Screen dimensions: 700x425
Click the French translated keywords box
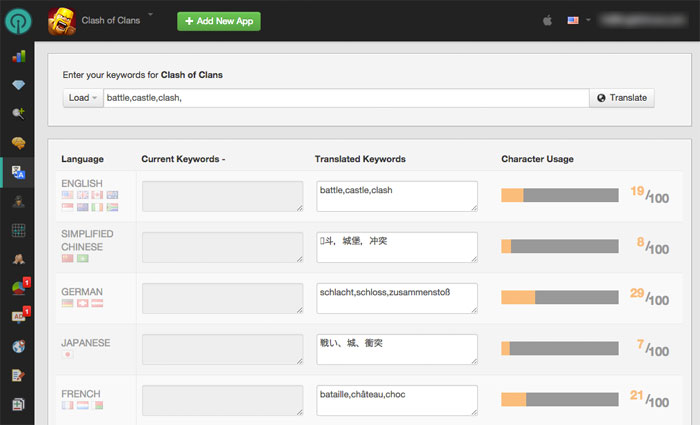coord(397,400)
